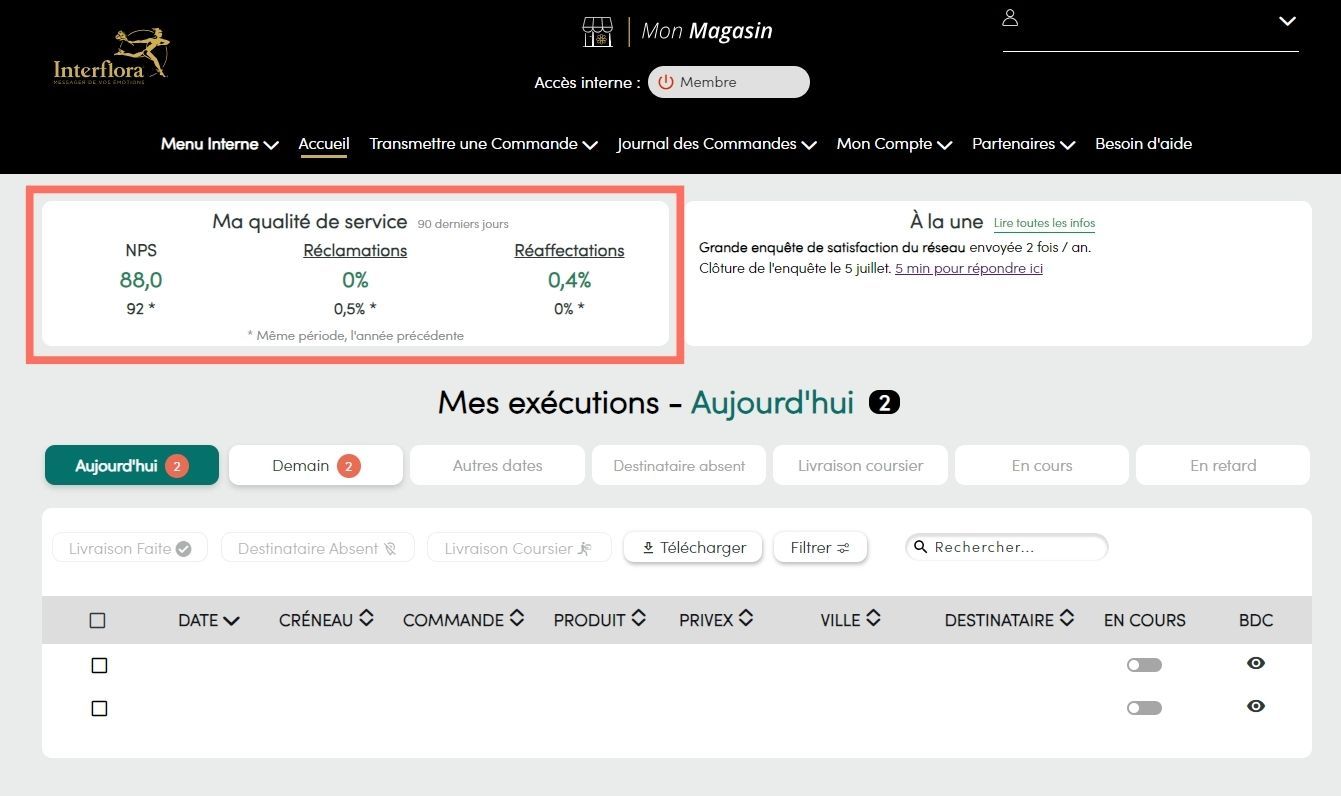Screen dimensions: 1341x796
Task: Click the Destinataire Absent button
Action: 318,548
